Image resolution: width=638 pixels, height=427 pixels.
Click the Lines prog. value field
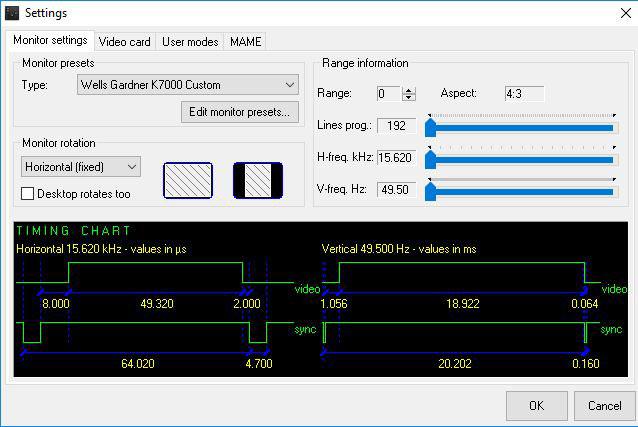point(396,126)
